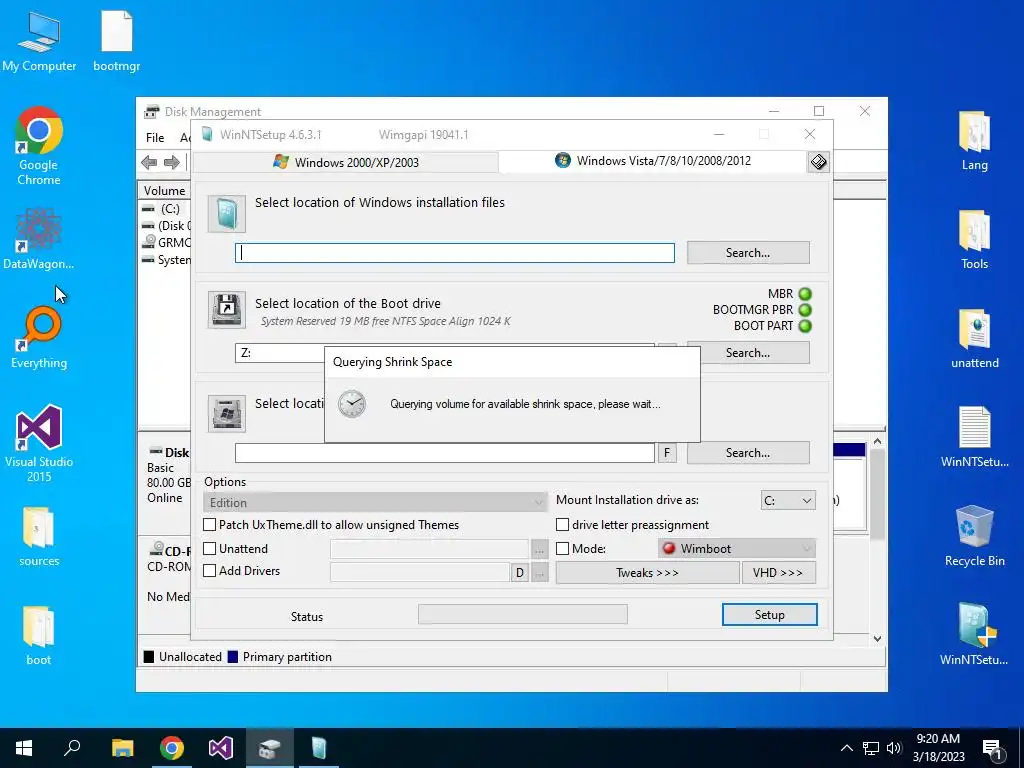Open the notification center icon
1024x768 pixels.
coord(993,748)
